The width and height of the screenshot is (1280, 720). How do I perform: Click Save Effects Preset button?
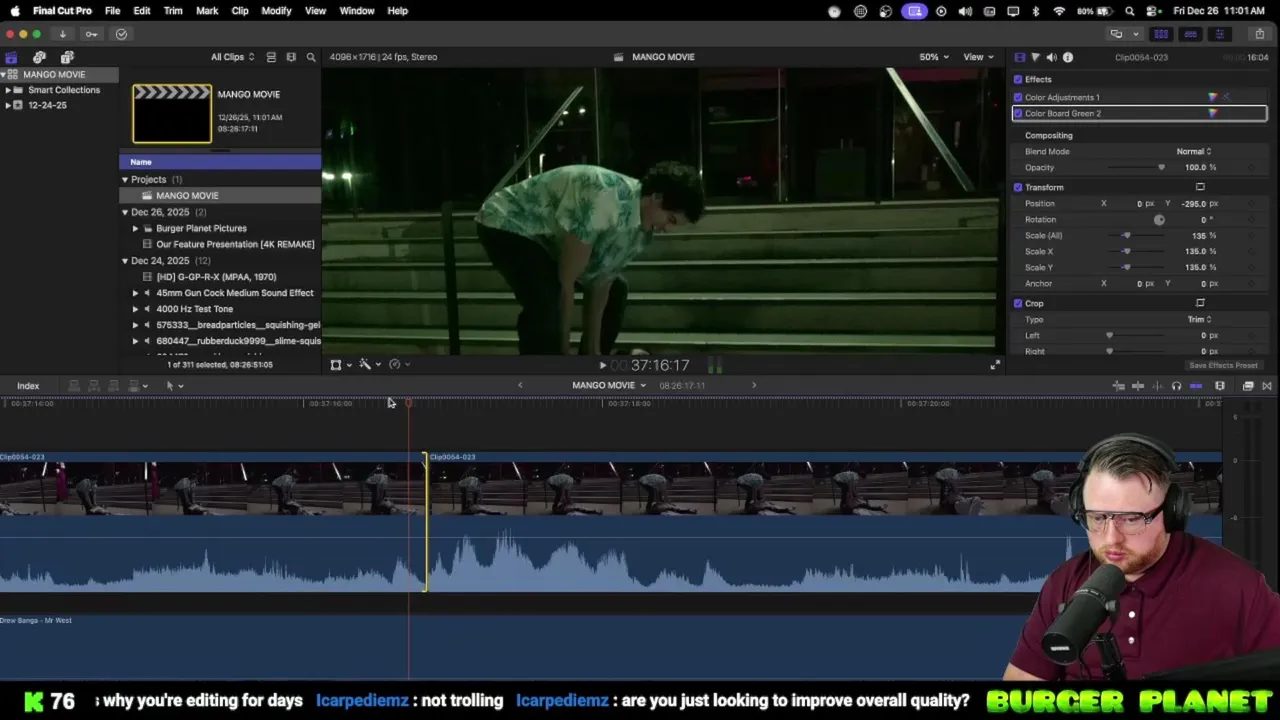click(1223, 365)
